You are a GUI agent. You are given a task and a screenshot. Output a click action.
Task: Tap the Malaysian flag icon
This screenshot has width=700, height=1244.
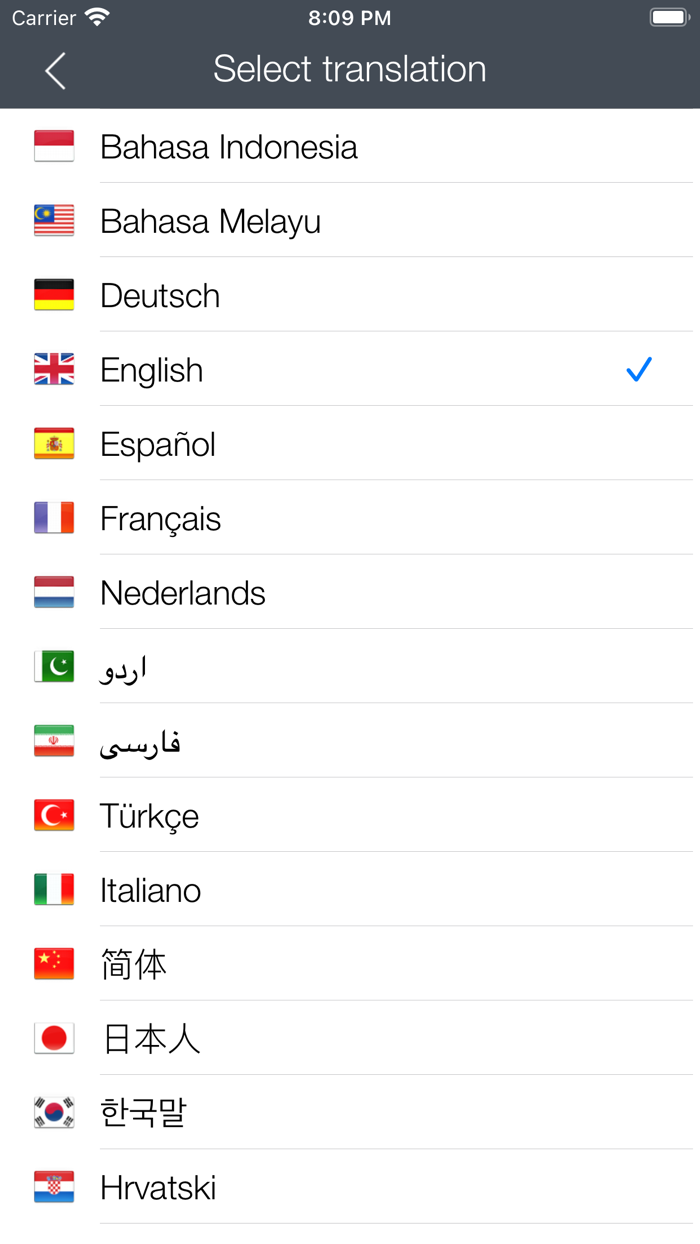[54, 221]
